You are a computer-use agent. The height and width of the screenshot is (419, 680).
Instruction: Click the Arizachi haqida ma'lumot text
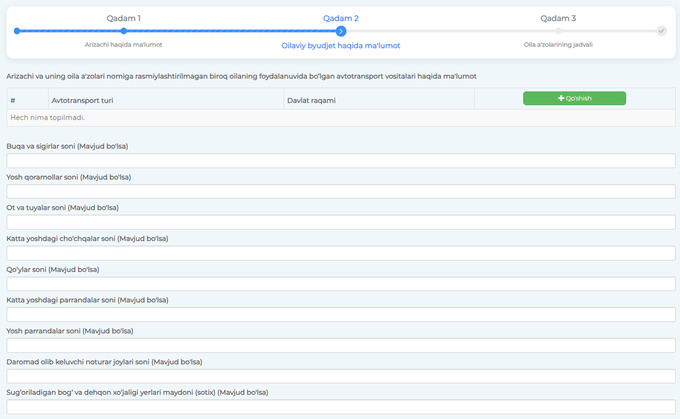pos(124,44)
